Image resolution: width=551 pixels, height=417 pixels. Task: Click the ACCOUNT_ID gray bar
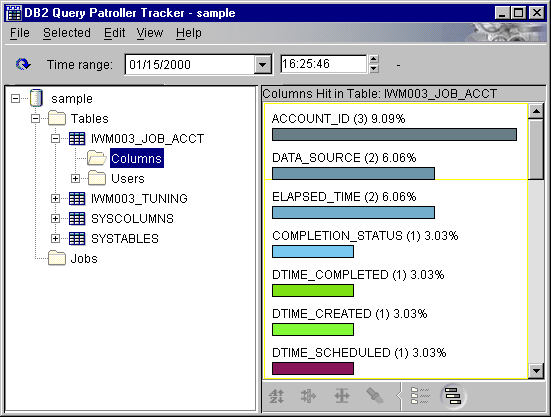click(x=394, y=135)
